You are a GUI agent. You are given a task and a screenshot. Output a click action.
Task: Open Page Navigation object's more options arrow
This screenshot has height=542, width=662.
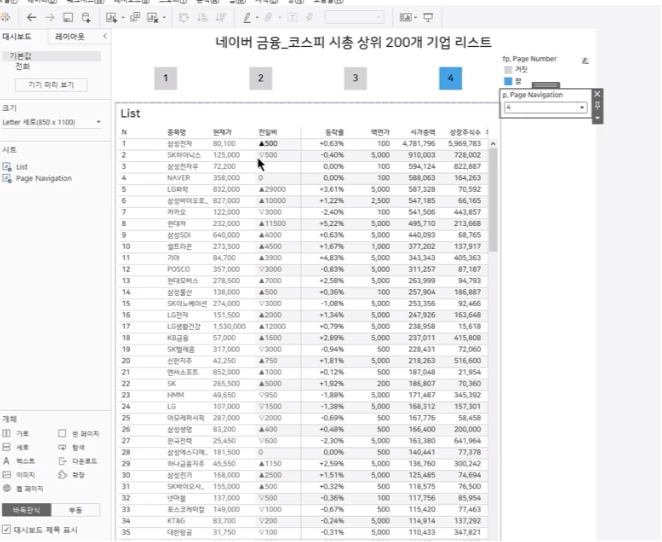pos(597,118)
